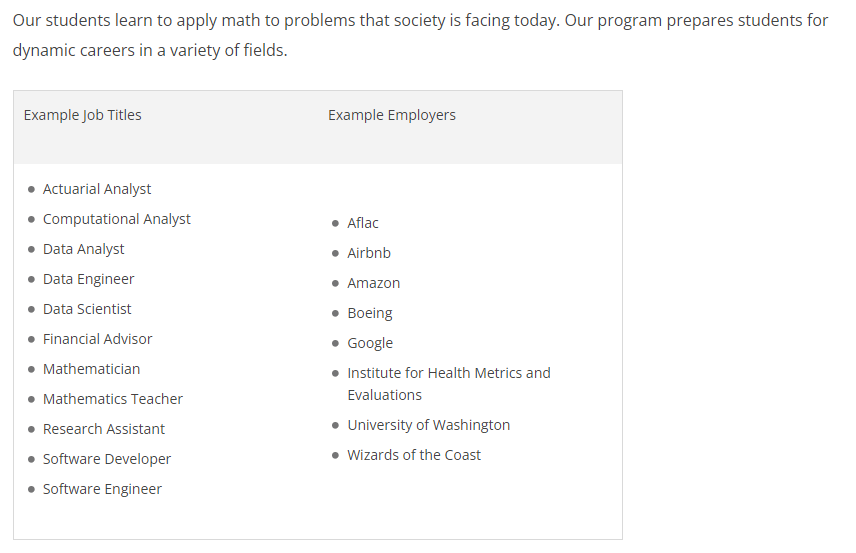This screenshot has height=553, width=856.
Task: Click Aflac in the employers list
Action: (x=363, y=223)
